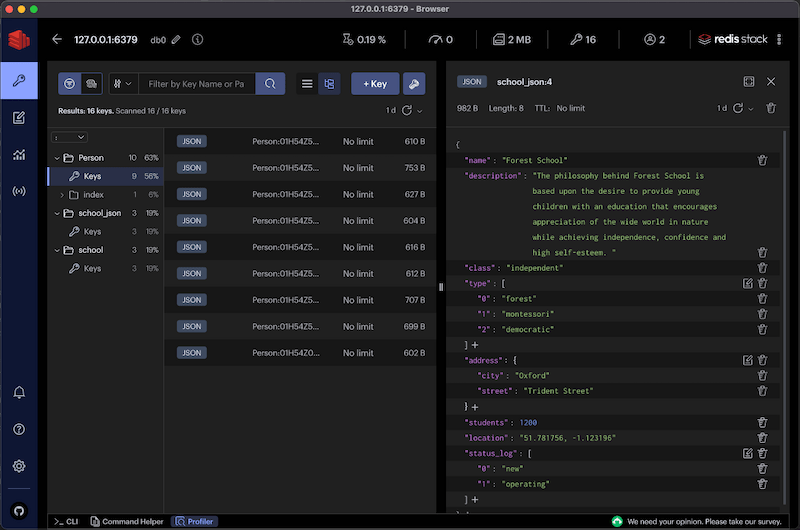Open the Command Helper panel

(x=125, y=522)
